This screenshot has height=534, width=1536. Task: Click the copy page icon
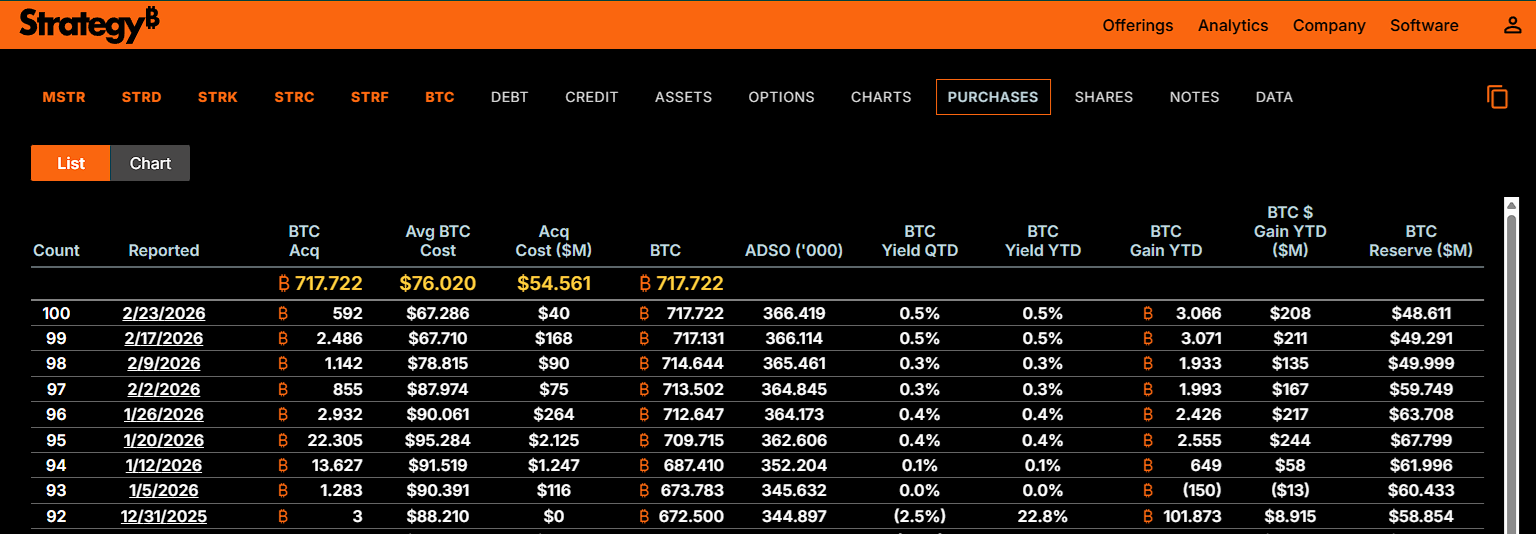click(x=1497, y=97)
